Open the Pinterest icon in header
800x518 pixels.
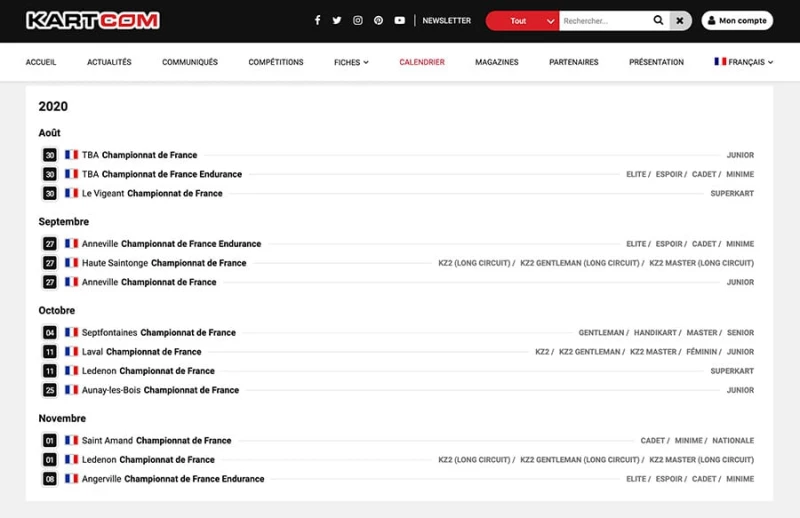pos(379,20)
